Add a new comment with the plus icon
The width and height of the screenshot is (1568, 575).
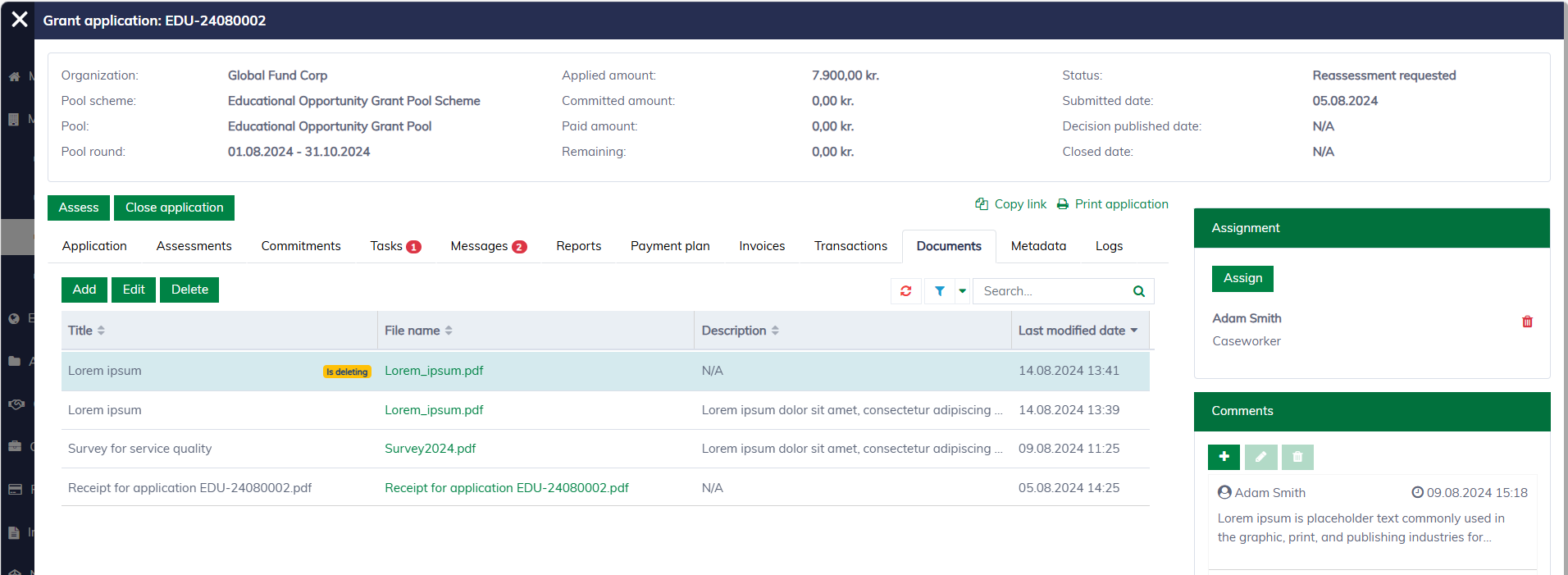click(x=1224, y=457)
